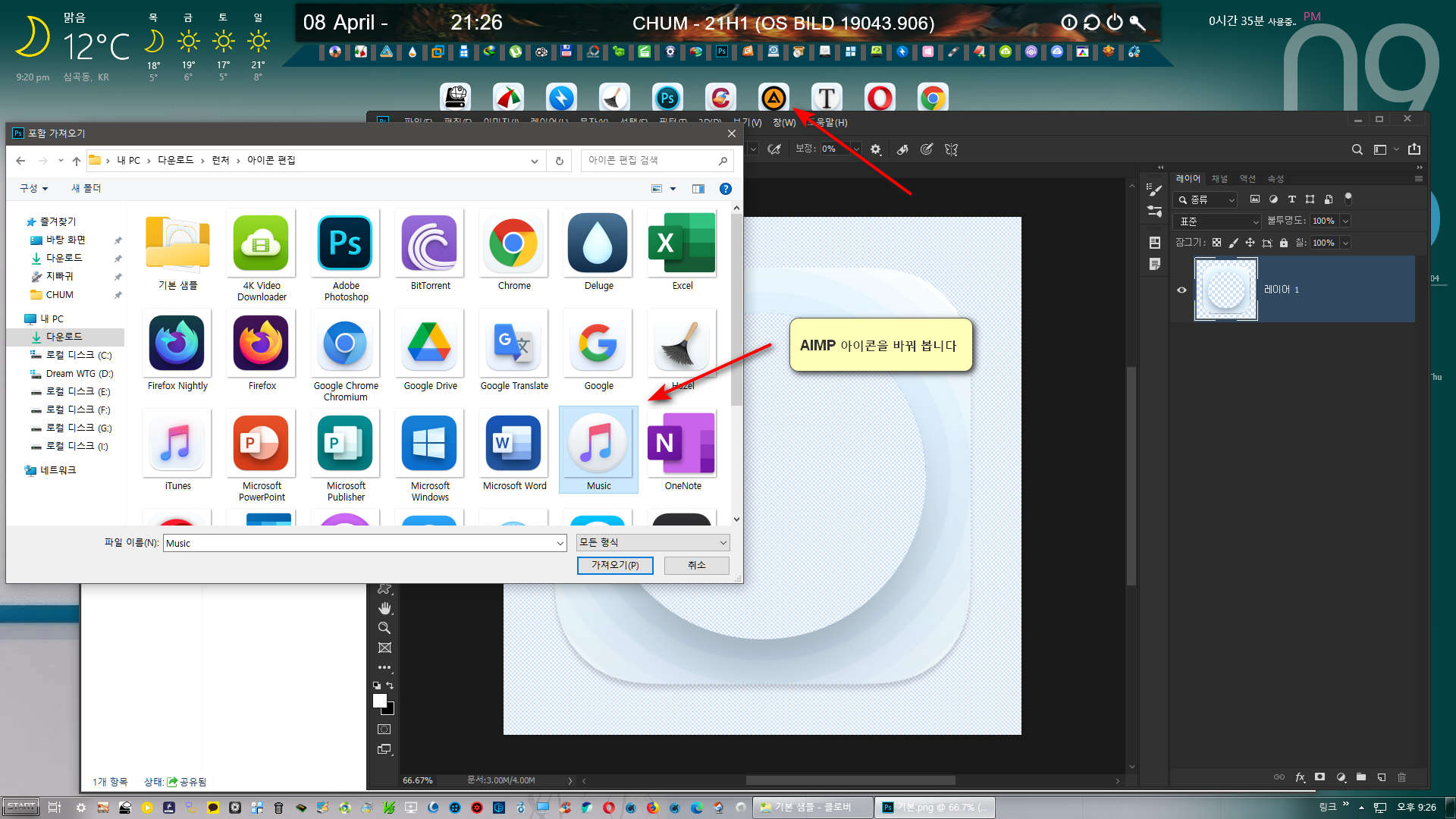Select the Google Drive icon file
Viewport: 1456px width, 819px height.
tap(430, 350)
